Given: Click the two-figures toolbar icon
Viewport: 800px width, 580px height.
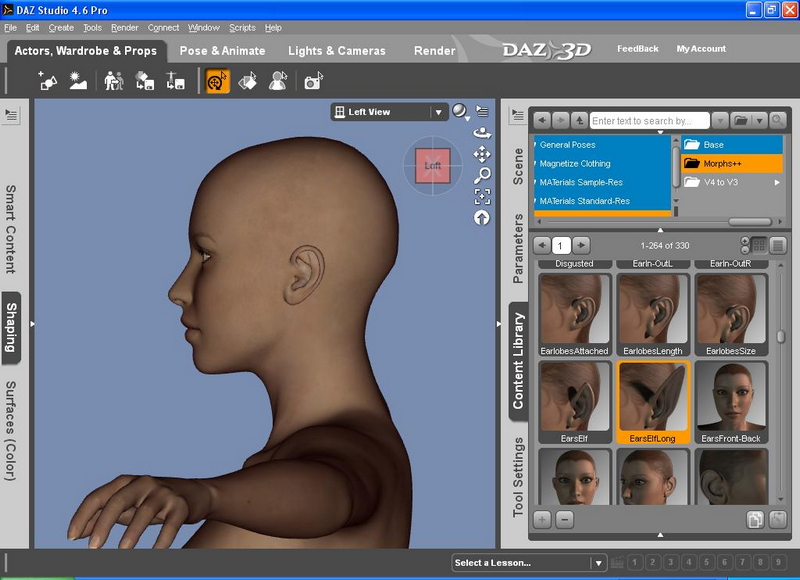Looking at the screenshot, I should click(x=114, y=81).
